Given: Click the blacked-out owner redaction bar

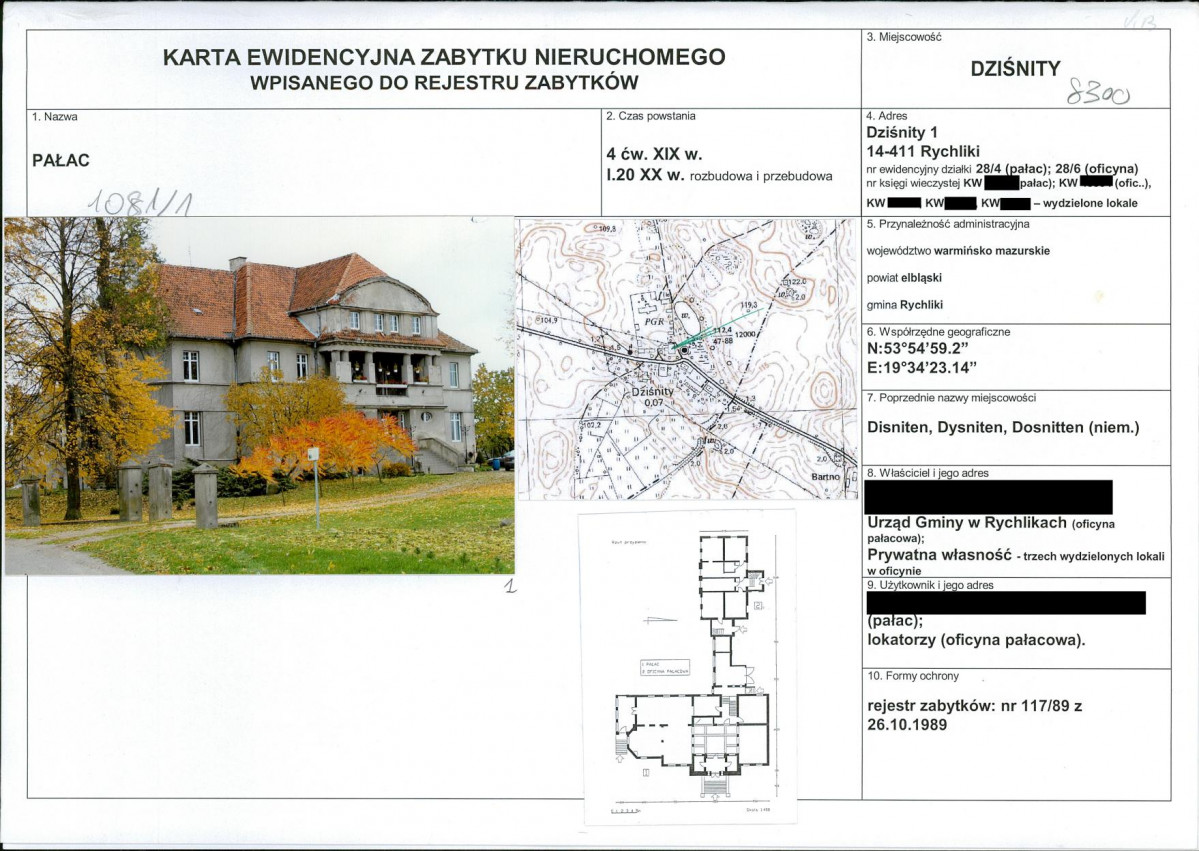Looking at the screenshot, I should coord(989,497).
